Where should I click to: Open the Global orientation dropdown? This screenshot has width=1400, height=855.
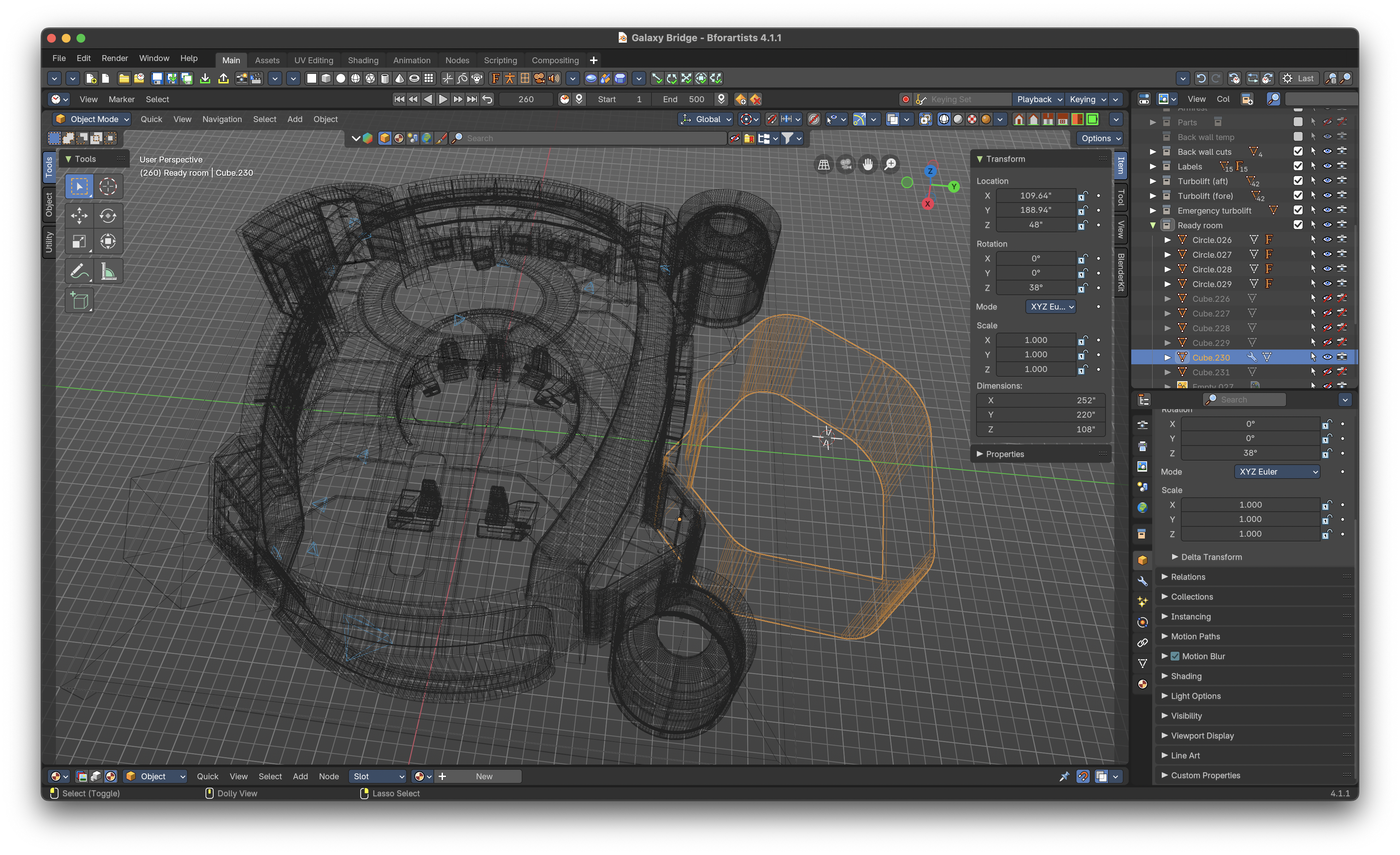(x=706, y=119)
